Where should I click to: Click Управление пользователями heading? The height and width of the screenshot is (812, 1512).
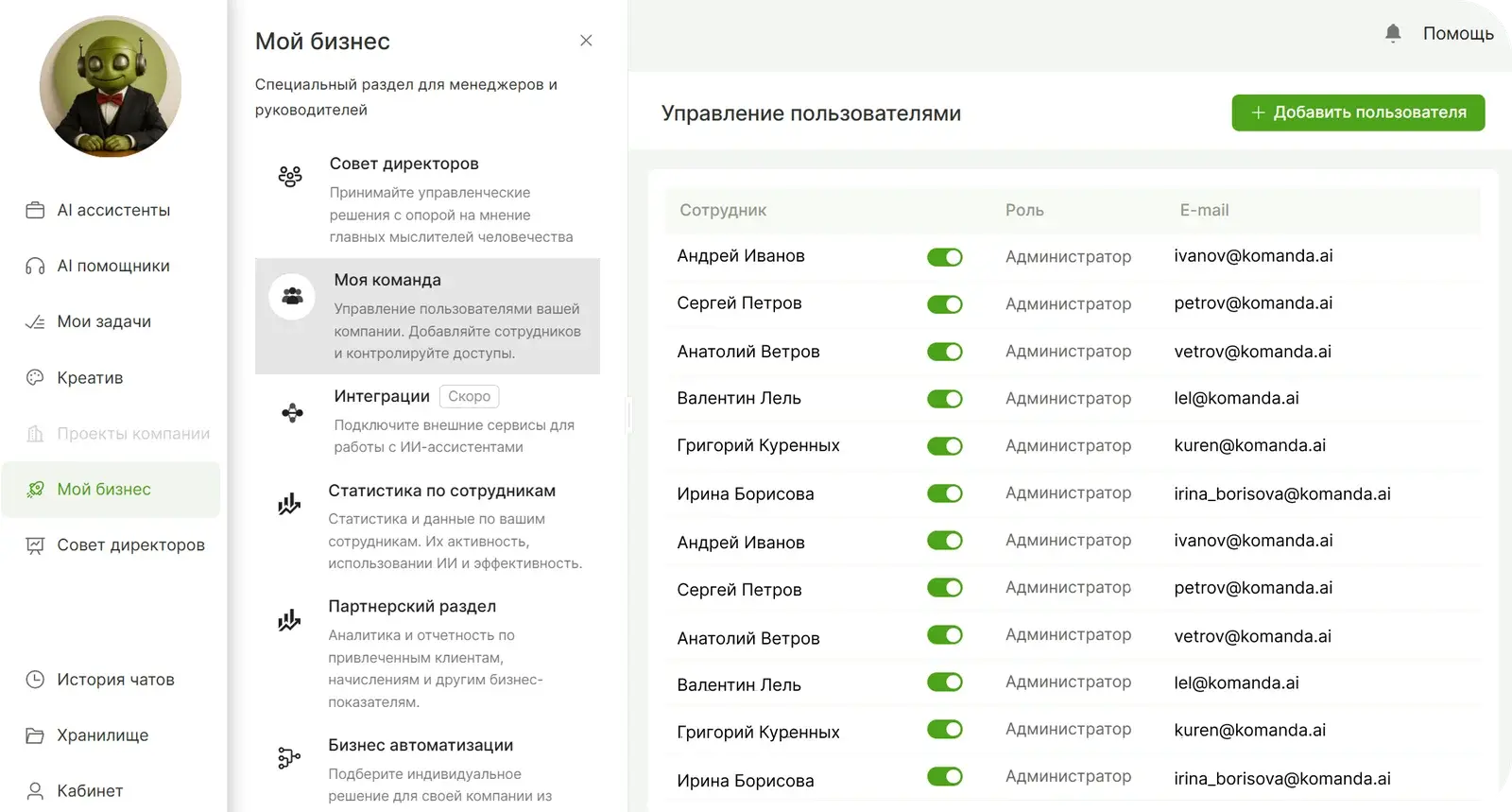coord(811,113)
